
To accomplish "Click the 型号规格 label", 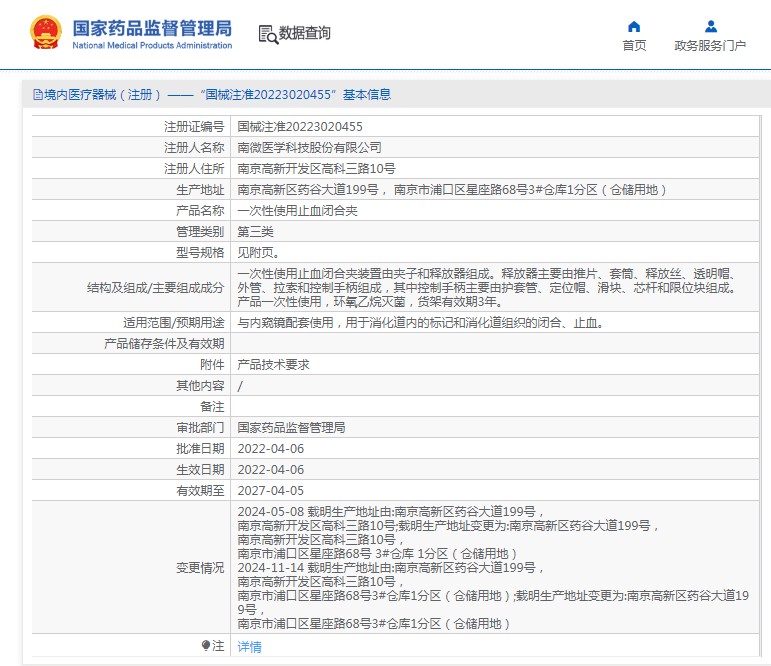I will (200, 253).
